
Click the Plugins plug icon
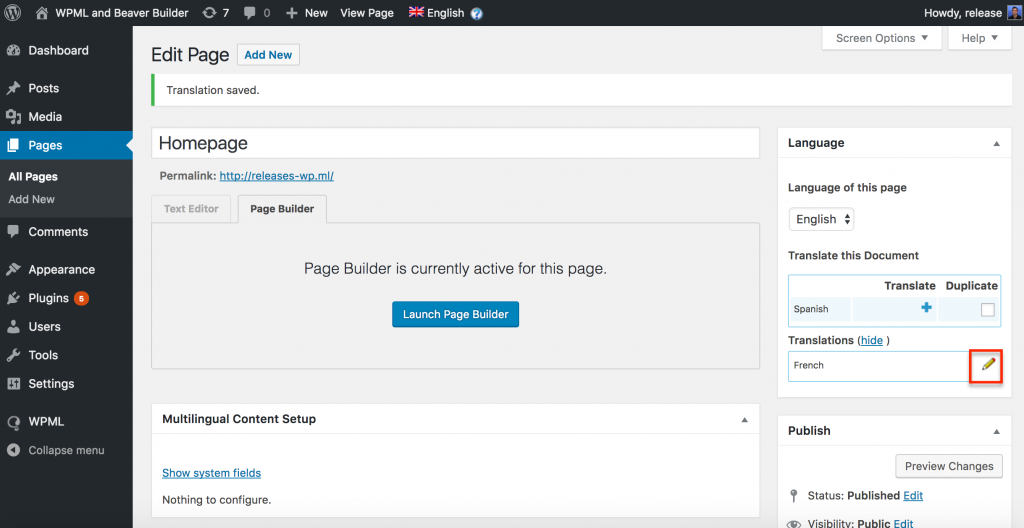13,298
